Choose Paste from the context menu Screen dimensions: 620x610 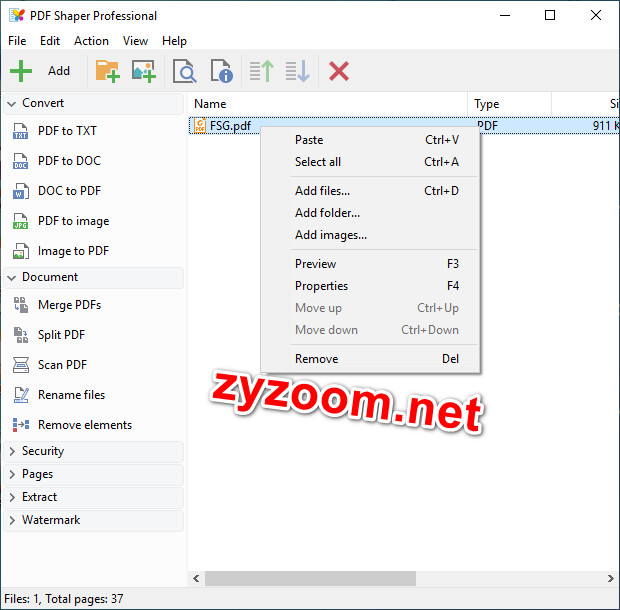coord(370,140)
